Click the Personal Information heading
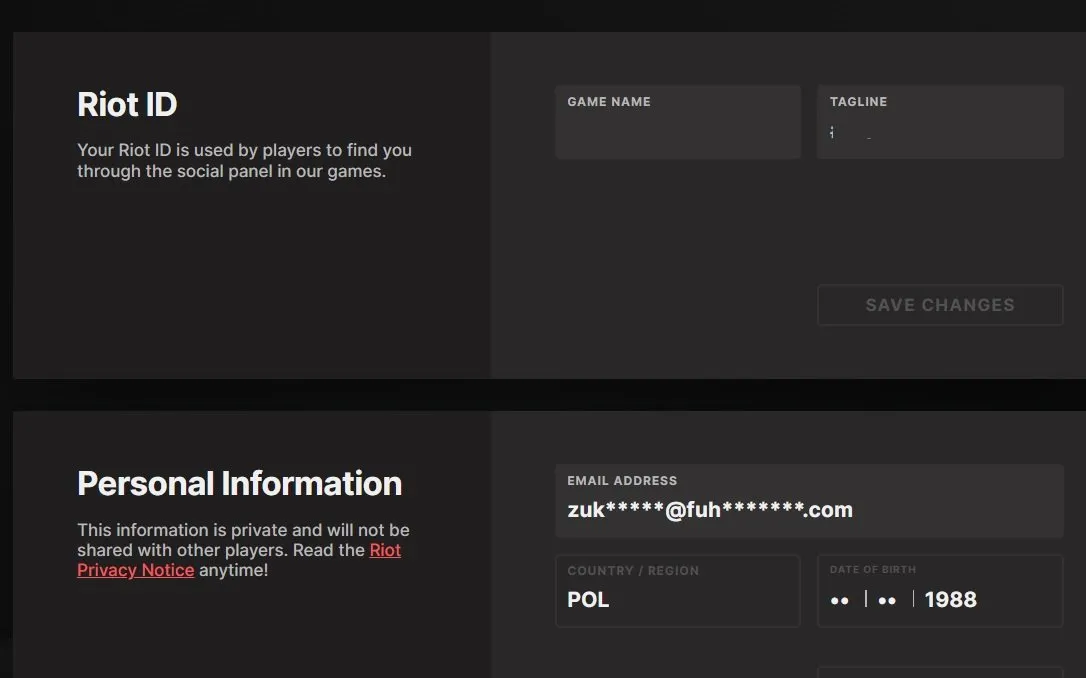 point(240,483)
